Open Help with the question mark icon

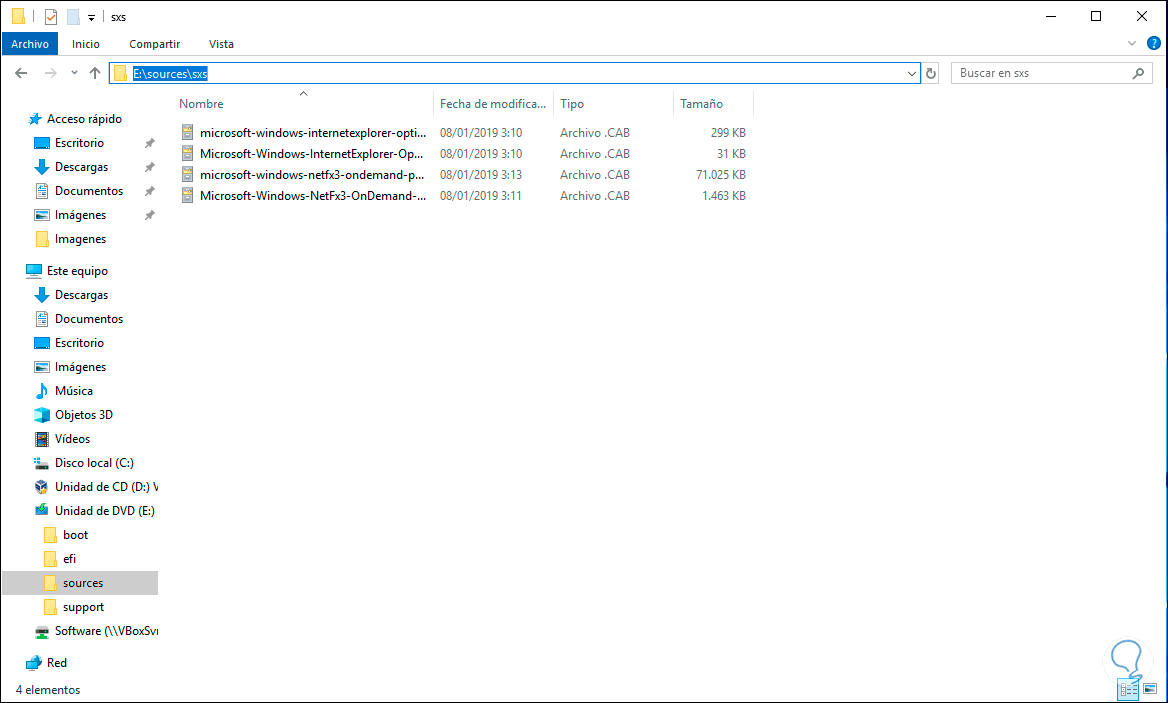pos(1153,43)
